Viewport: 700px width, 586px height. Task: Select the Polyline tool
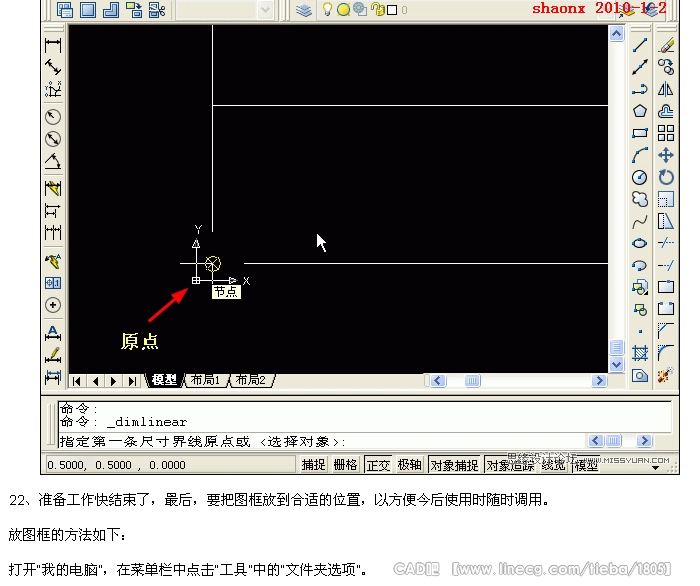[x=640, y=89]
